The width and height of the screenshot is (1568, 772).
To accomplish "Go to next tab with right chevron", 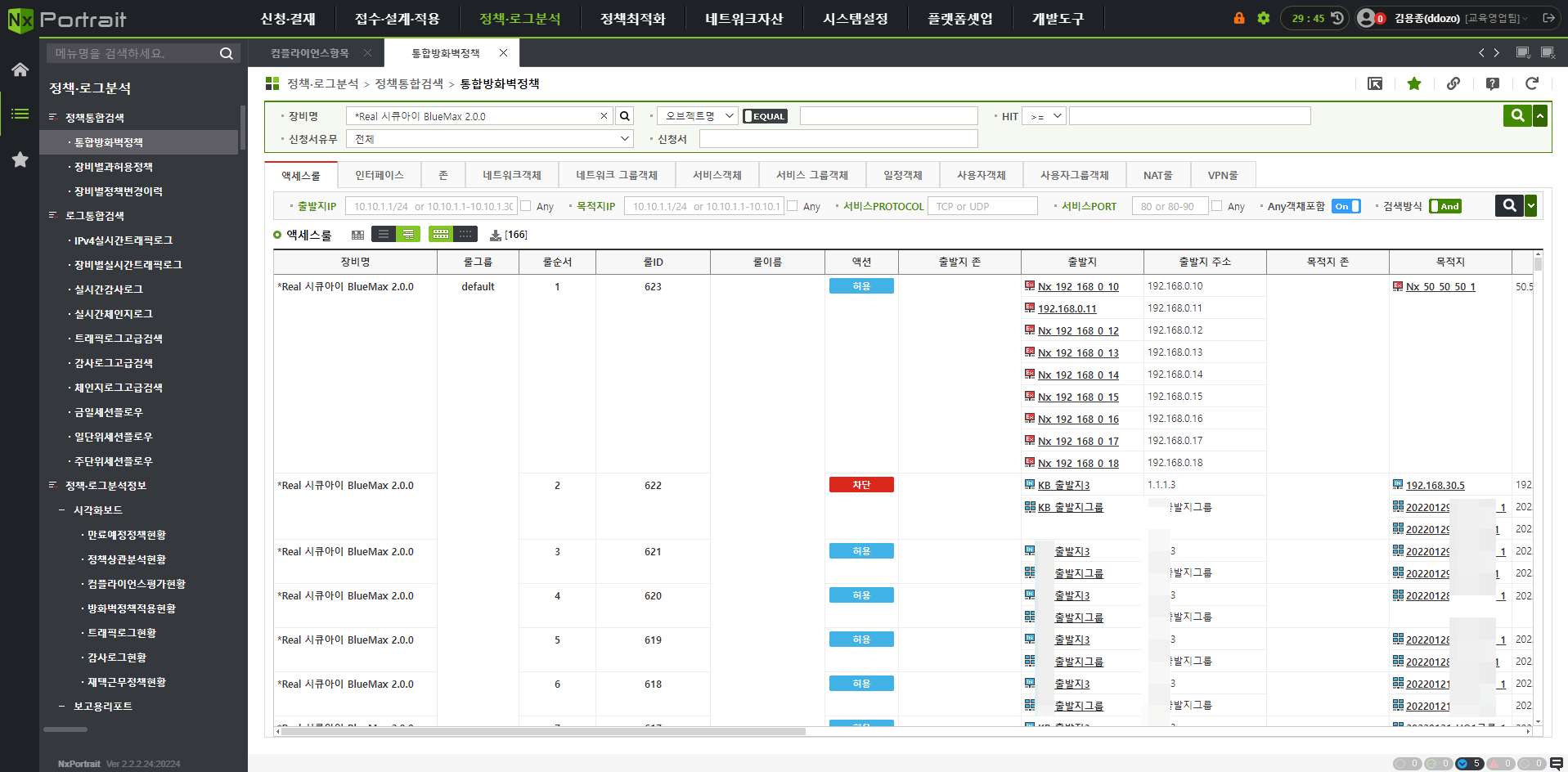I will (1497, 52).
